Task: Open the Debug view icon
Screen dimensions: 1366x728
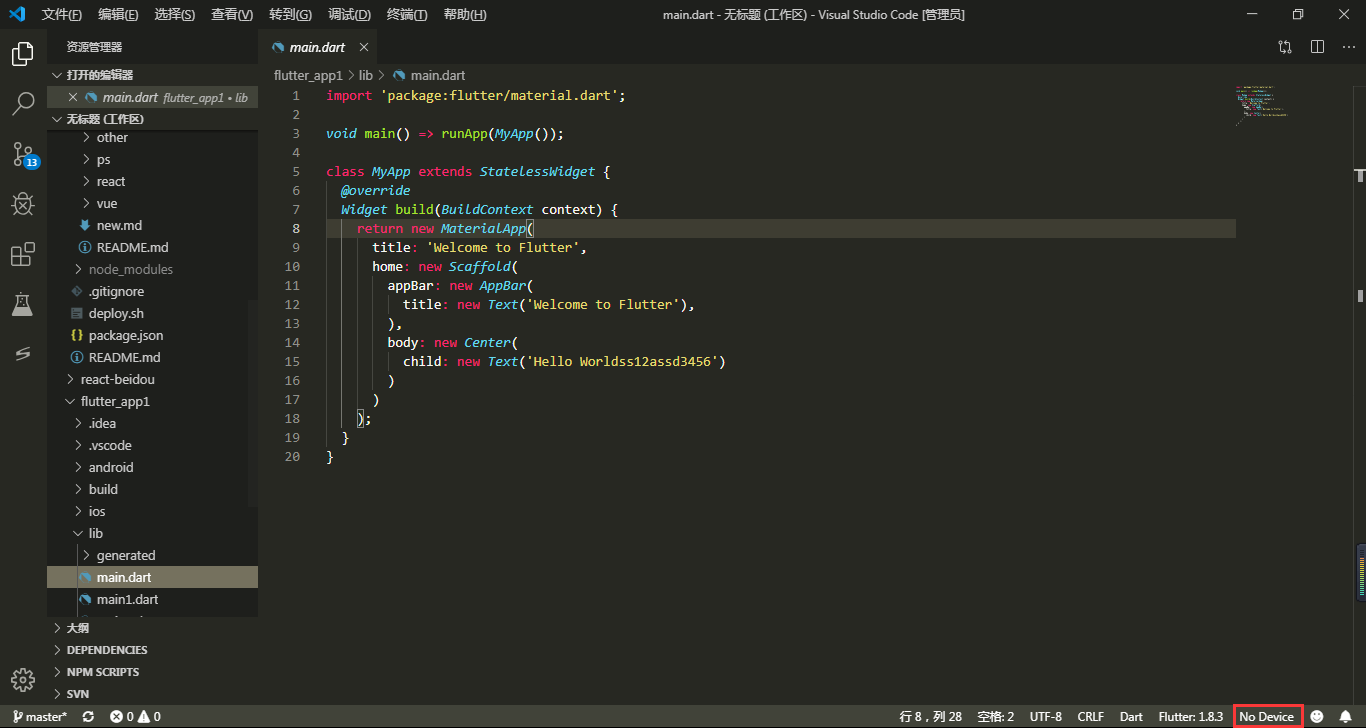Action: 22,204
